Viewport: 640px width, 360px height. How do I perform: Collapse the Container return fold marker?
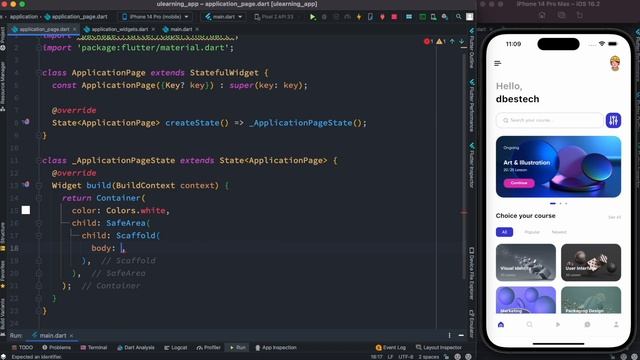click(x=39, y=198)
